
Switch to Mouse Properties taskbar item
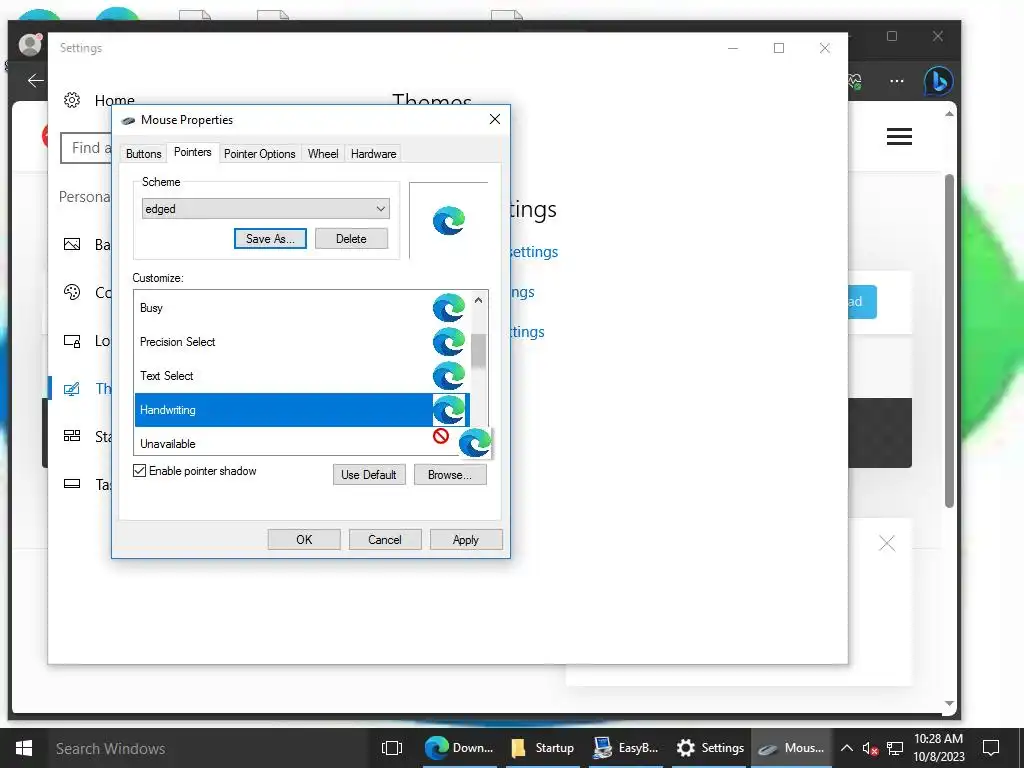click(792, 748)
